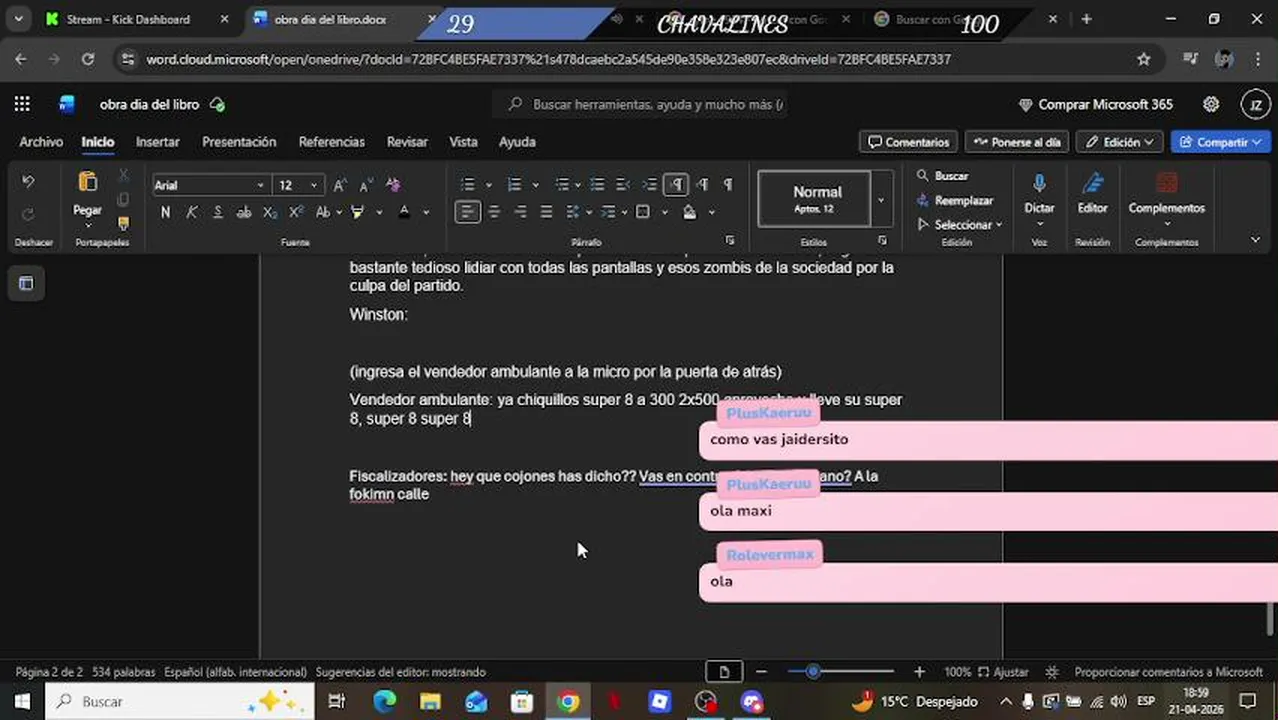The height and width of the screenshot is (720, 1278).
Task: Click Comprar Microsoft 365
Action: point(1095,104)
